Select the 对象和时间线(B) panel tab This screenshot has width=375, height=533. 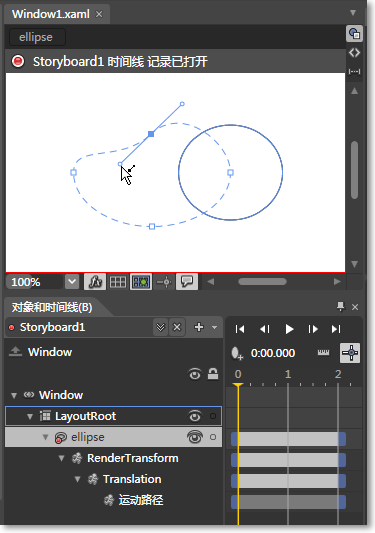click(52, 307)
